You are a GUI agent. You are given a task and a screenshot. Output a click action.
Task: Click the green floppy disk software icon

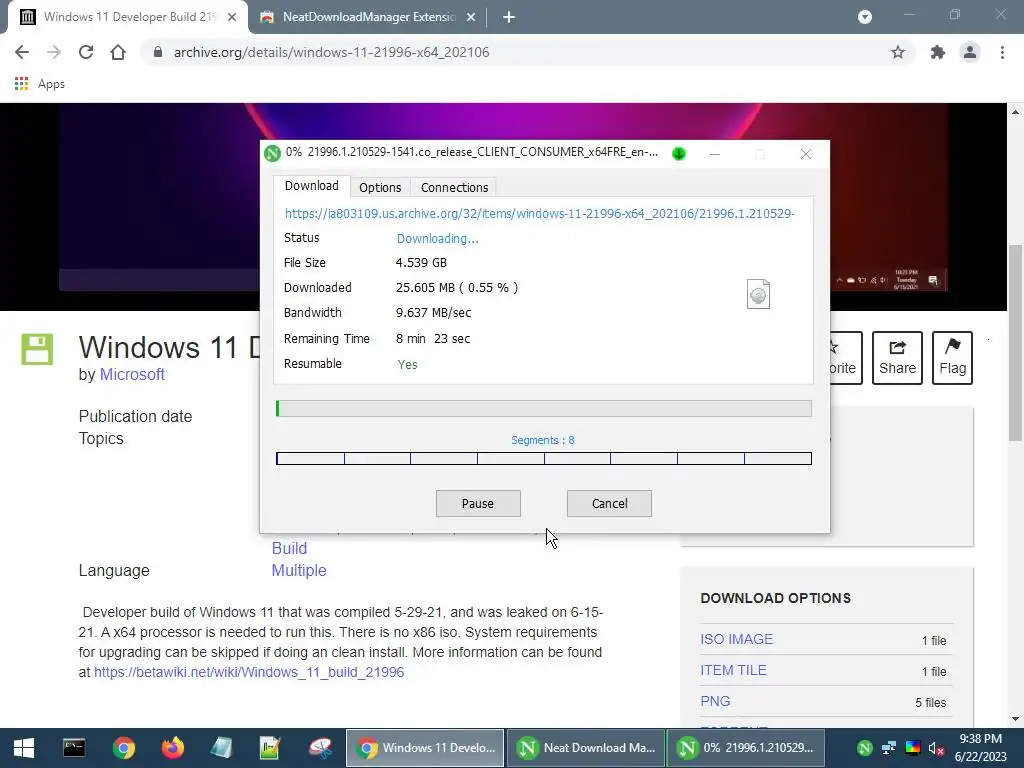[x=37, y=349]
